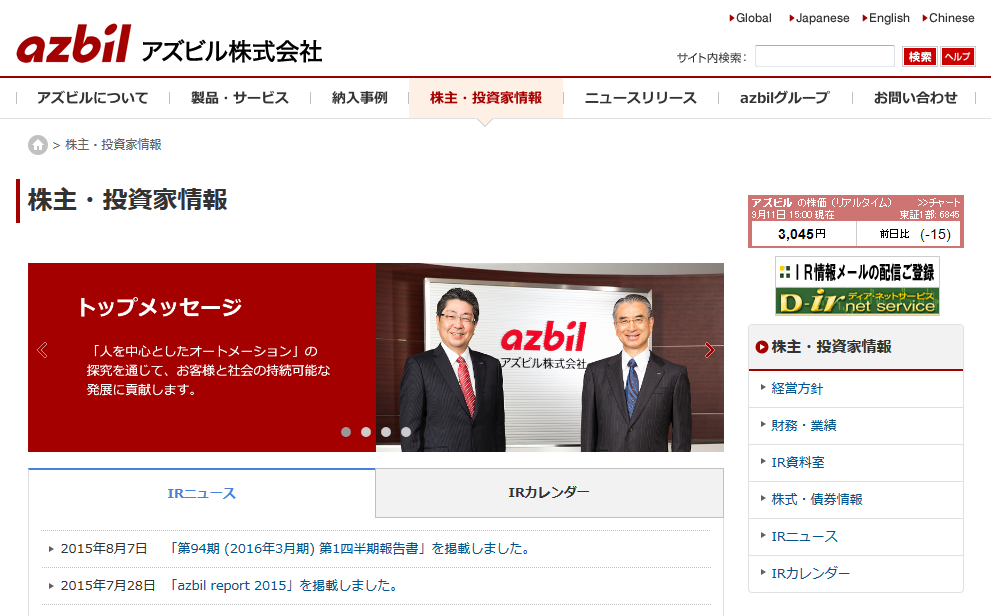Image resolution: width=991 pixels, height=616 pixels.
Task: Focus the サイト内検索 search field
Action: coord(825,56)
